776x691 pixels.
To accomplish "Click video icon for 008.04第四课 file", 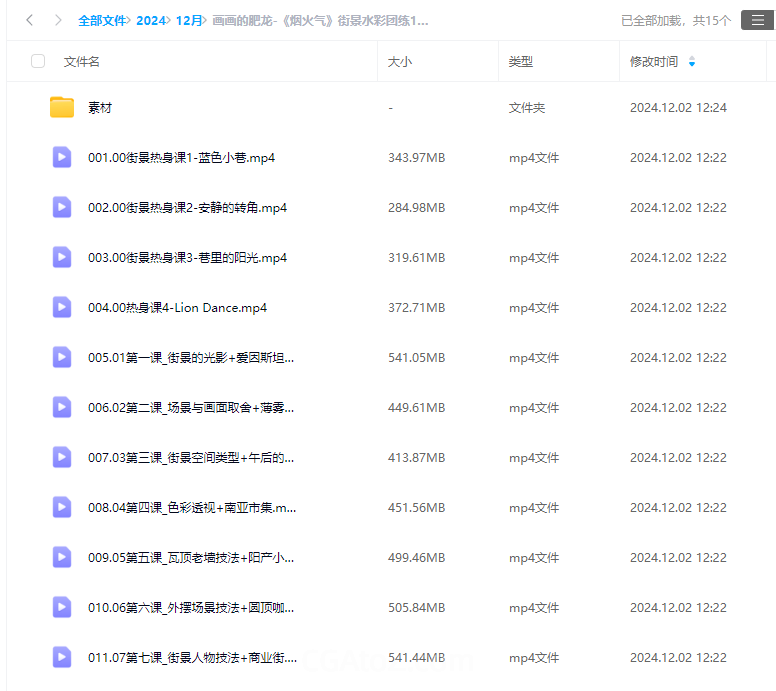I will [62, 507].
